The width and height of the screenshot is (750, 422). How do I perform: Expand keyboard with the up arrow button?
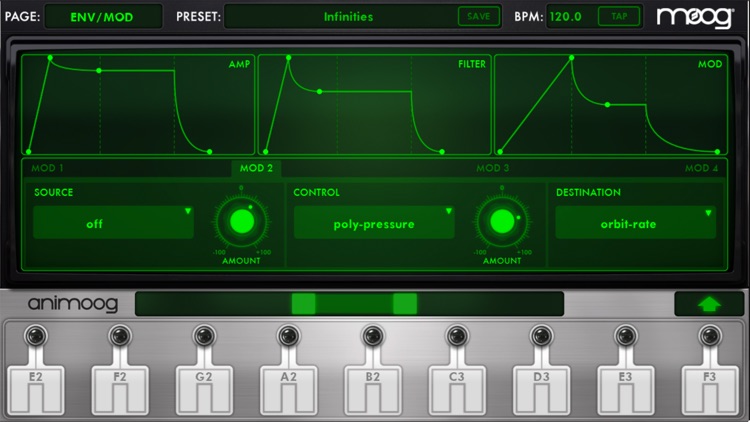(709, 304)
